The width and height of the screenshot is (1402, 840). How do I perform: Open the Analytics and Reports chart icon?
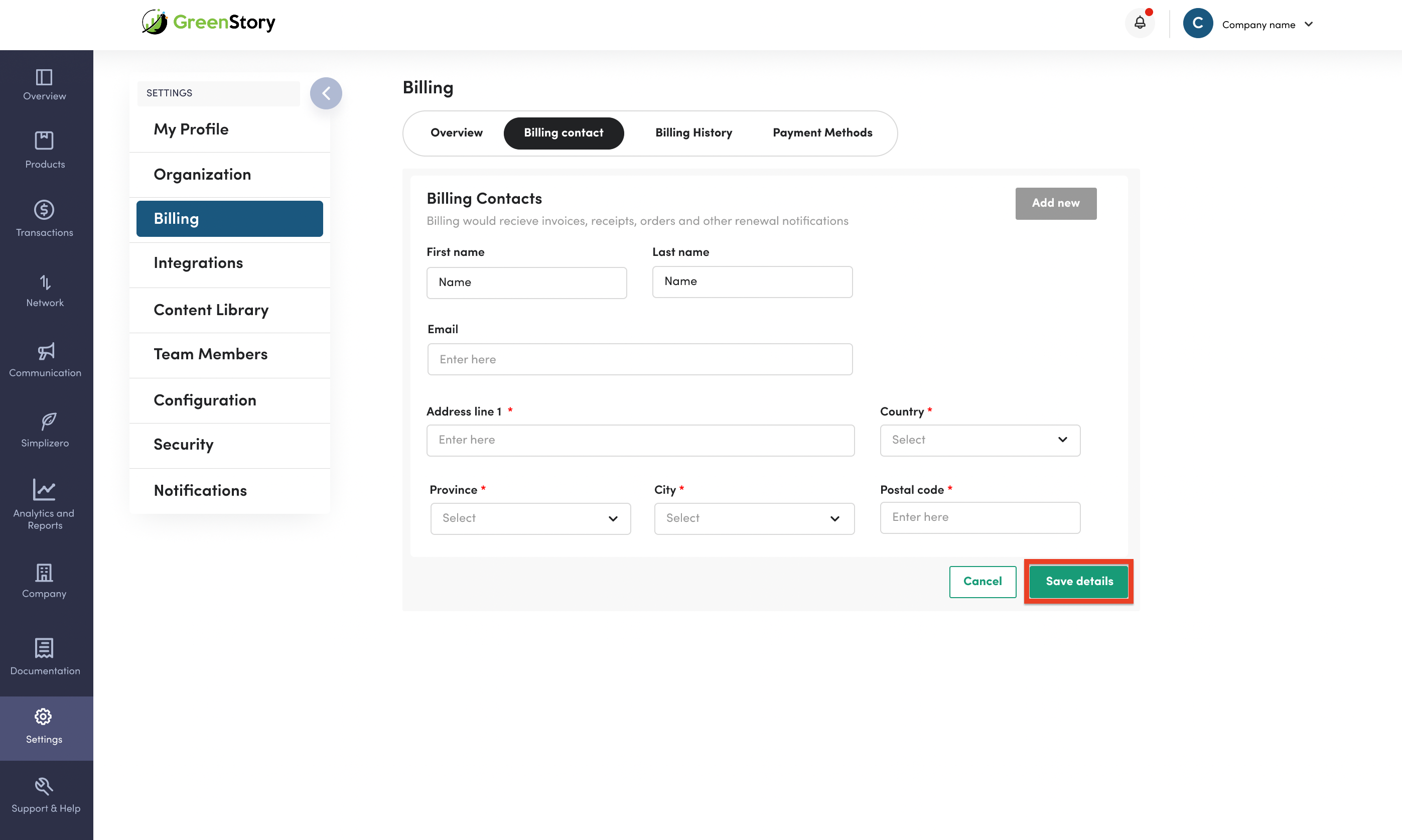tap(44, 490)
